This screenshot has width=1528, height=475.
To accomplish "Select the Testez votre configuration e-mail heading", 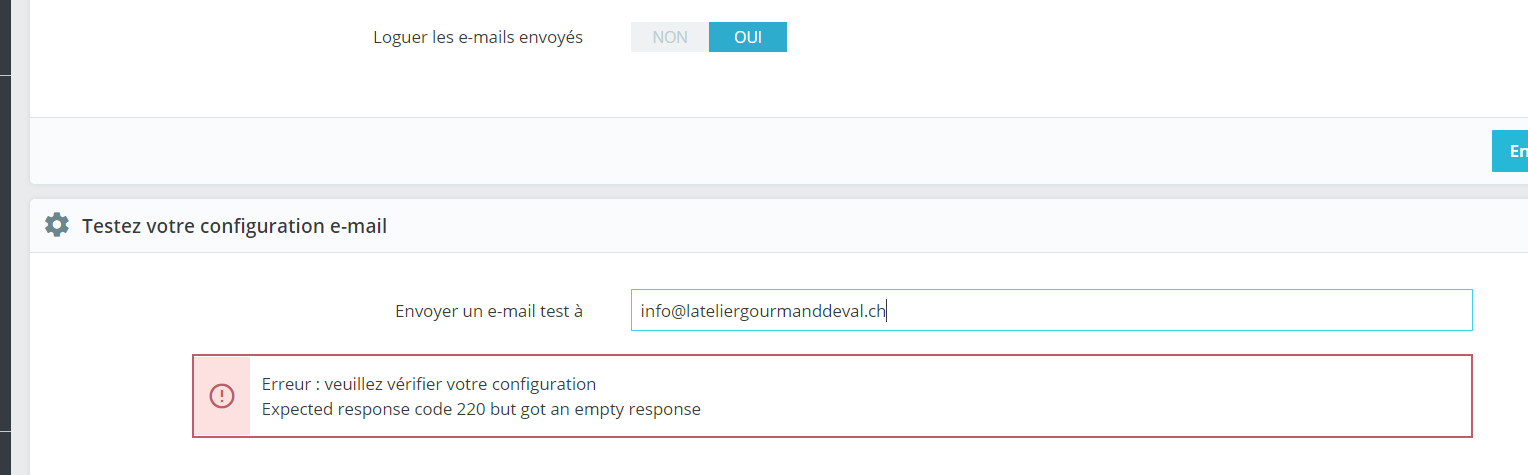I will click(x=234, y=226).
